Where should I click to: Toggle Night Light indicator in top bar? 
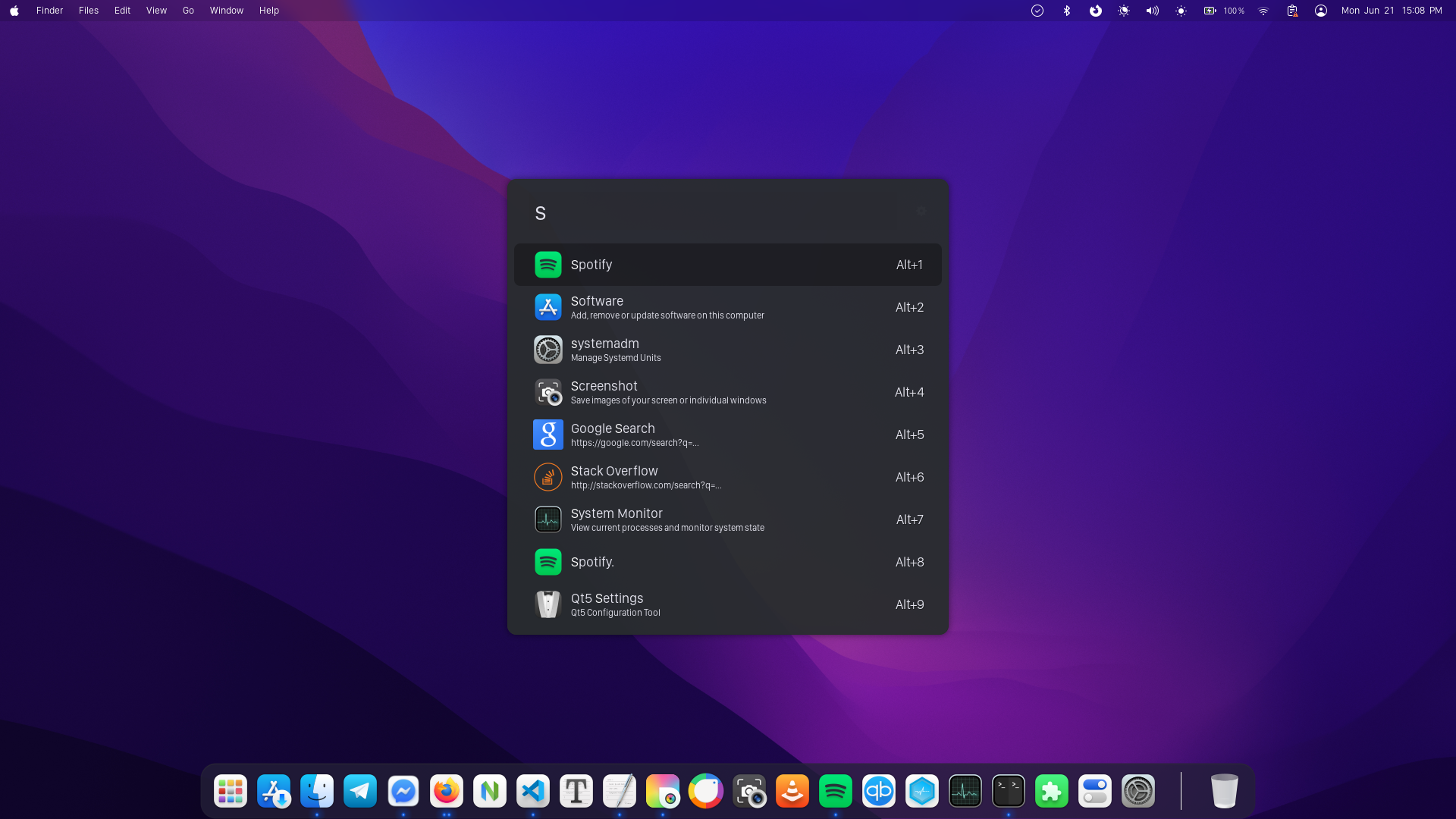(x=1124, y=11)
